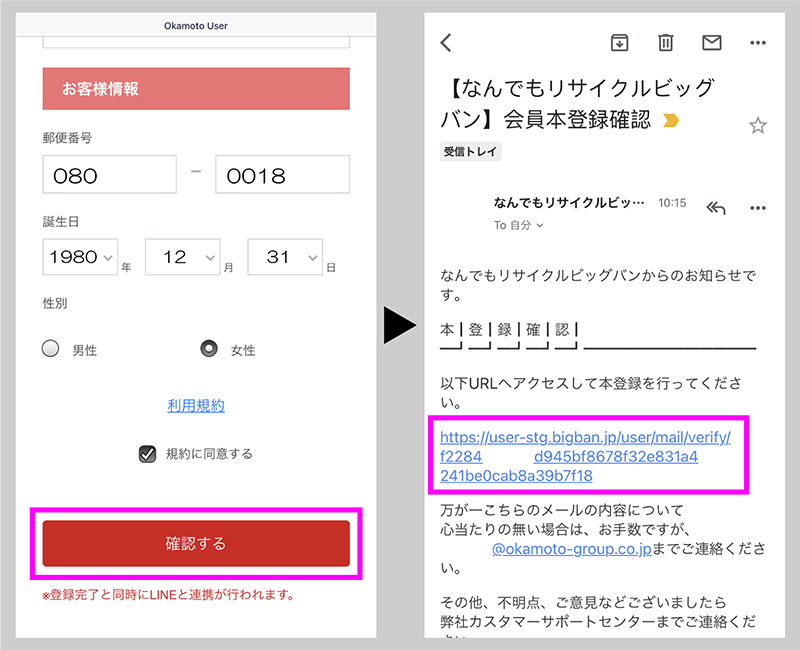Tap the yellow importance marker beside subject

pyautogui.click(x=671, y=121)
